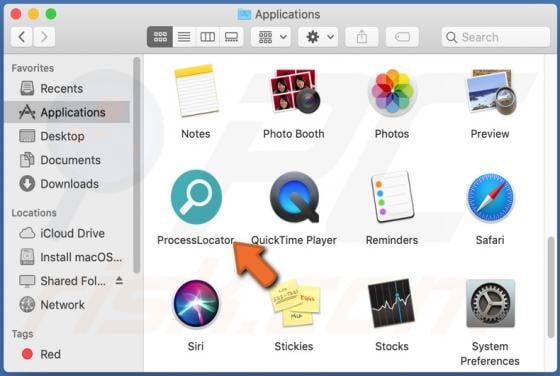The width and height of the screenshot is (560, 376).
Task: Go forward with the right arrow
Action: (x=44, y=37)
